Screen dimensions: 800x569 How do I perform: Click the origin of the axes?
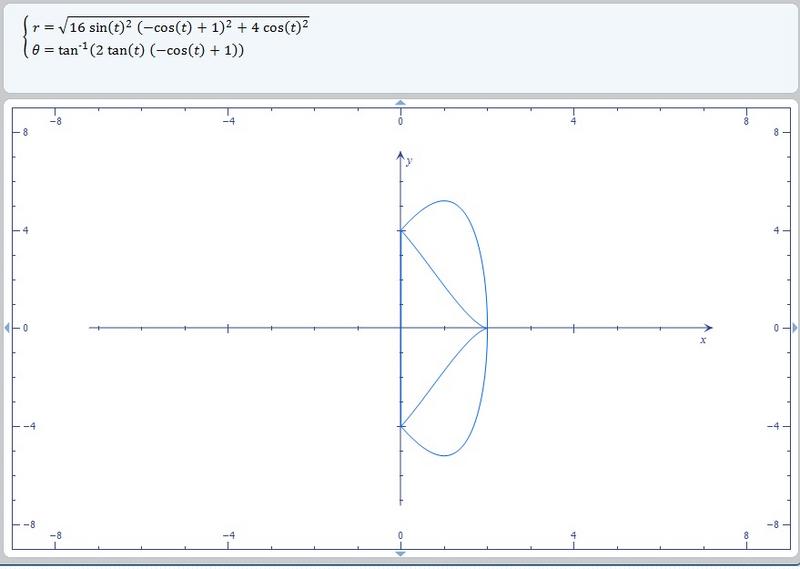pos(400,328)
